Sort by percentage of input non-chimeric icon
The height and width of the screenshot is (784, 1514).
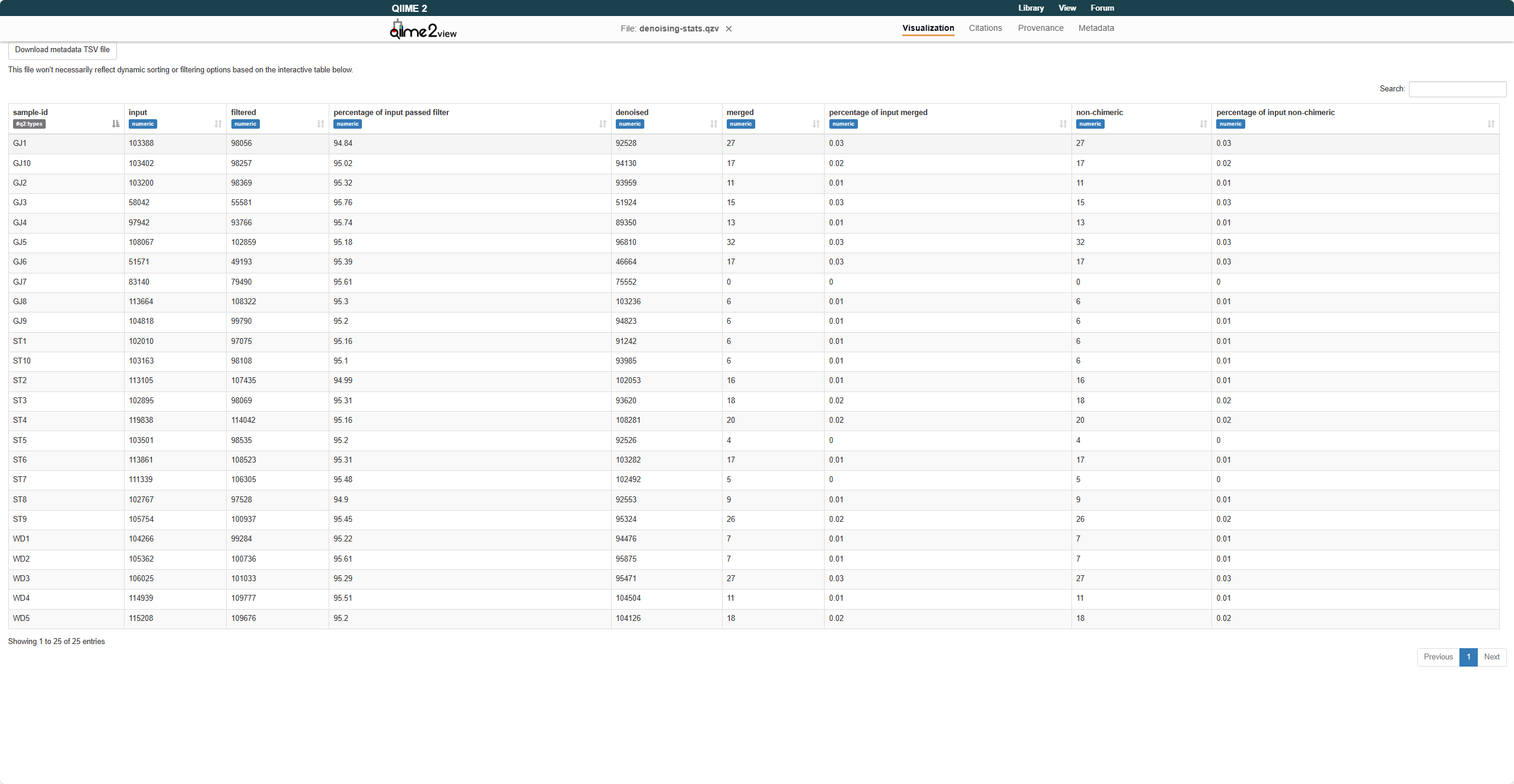tap(1490, 124)
